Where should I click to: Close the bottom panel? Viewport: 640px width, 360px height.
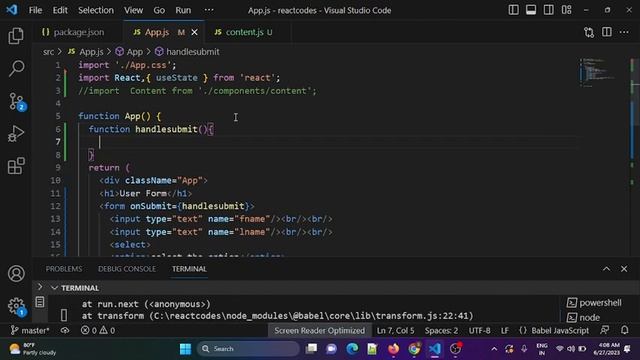click(624, 269)
